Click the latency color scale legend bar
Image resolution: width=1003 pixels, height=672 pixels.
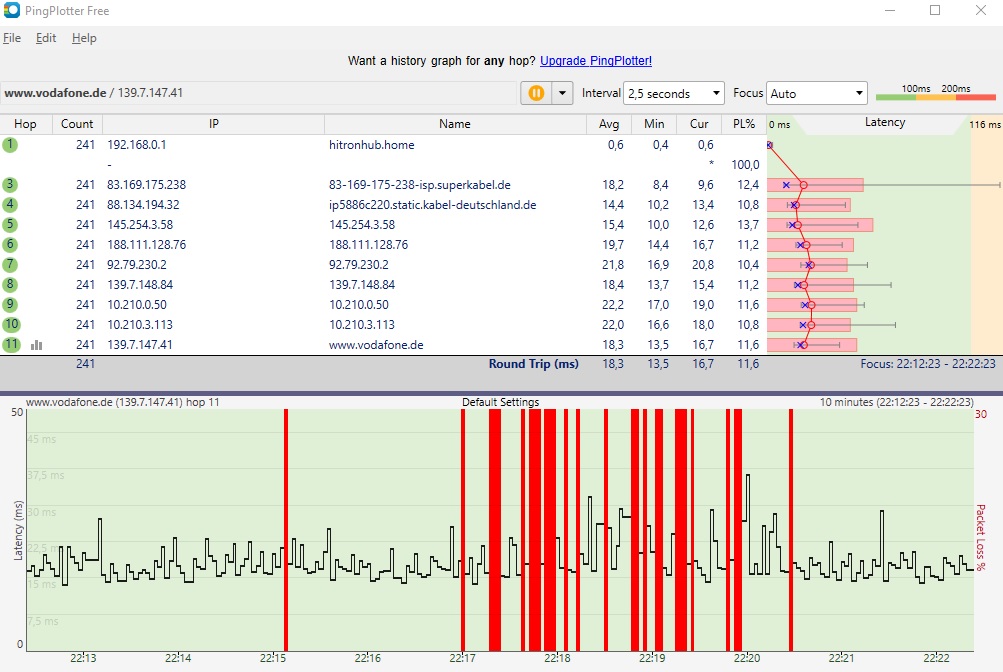[x=935, y=96]
